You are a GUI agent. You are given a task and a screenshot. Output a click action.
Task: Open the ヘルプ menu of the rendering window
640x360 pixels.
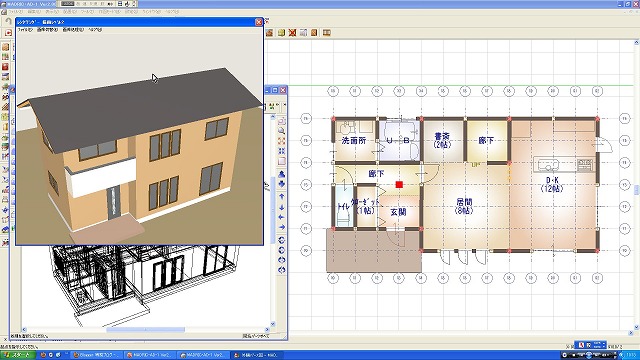point(95,30)
